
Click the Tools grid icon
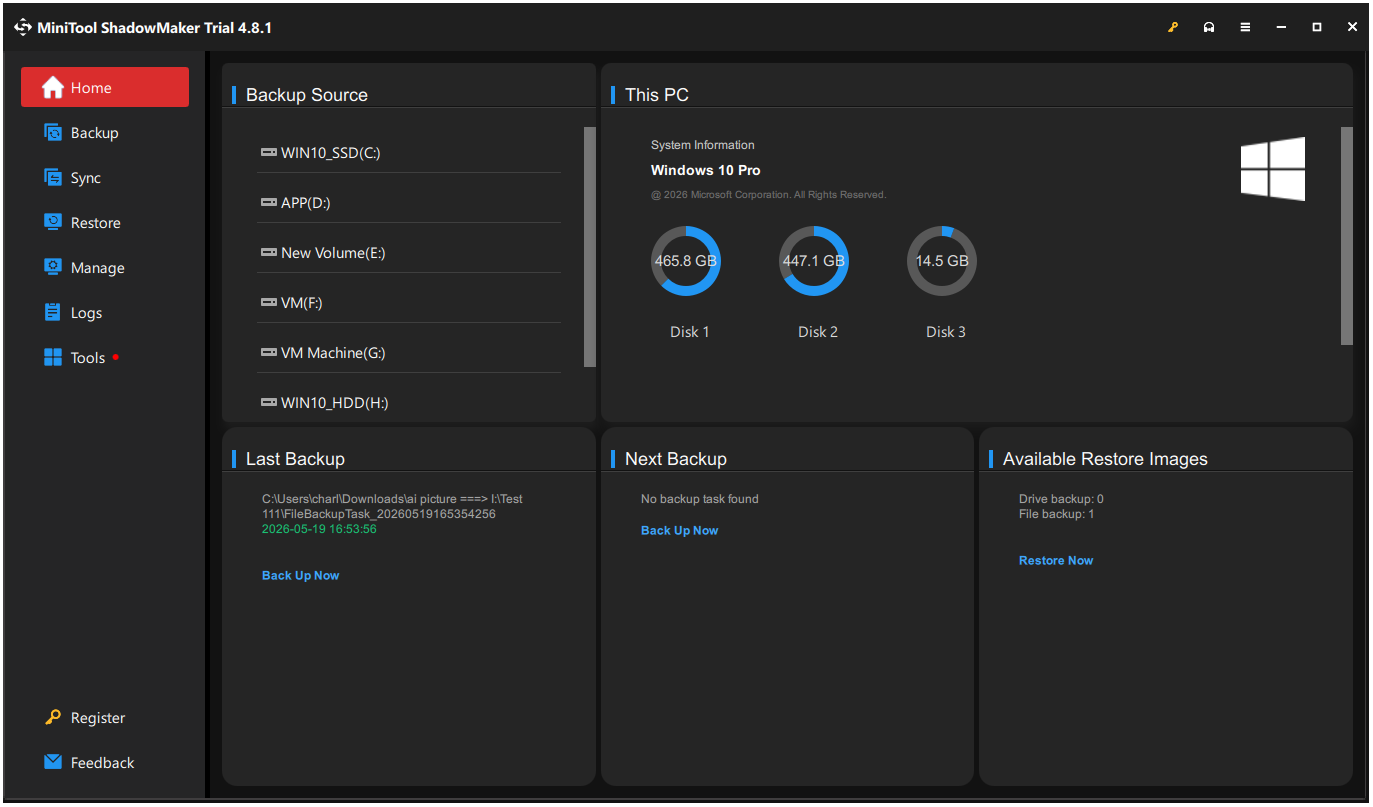pyautogui.click(x=53, y=357)
